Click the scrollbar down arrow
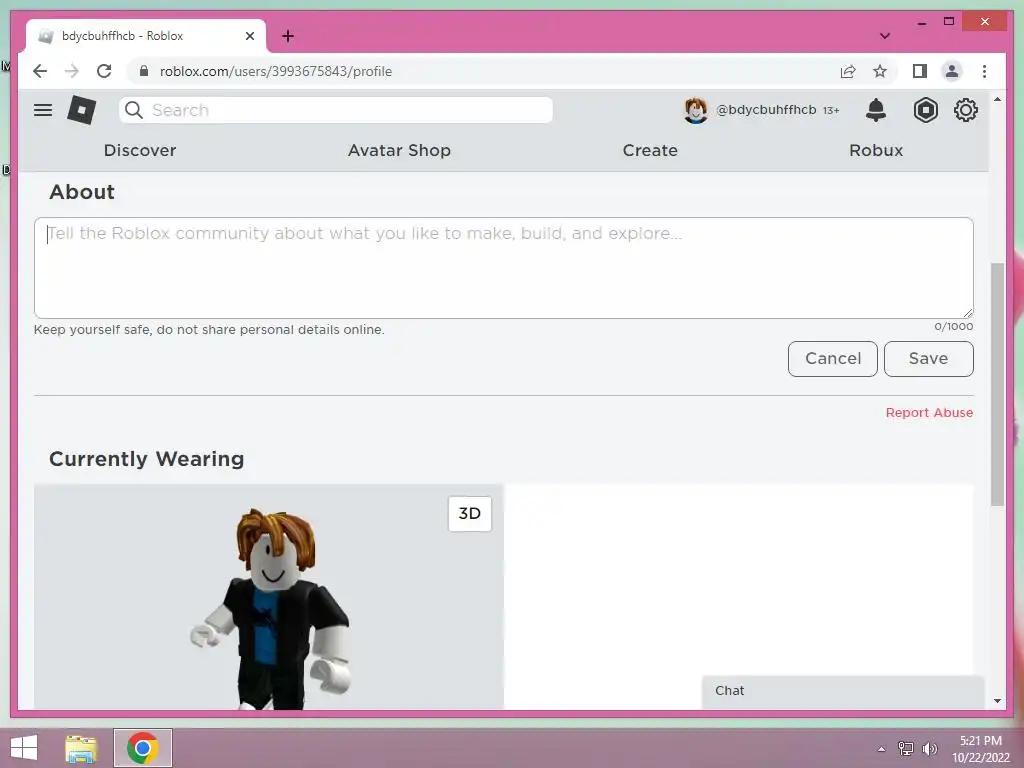1024x768 pixels. (x=997, y=701)
